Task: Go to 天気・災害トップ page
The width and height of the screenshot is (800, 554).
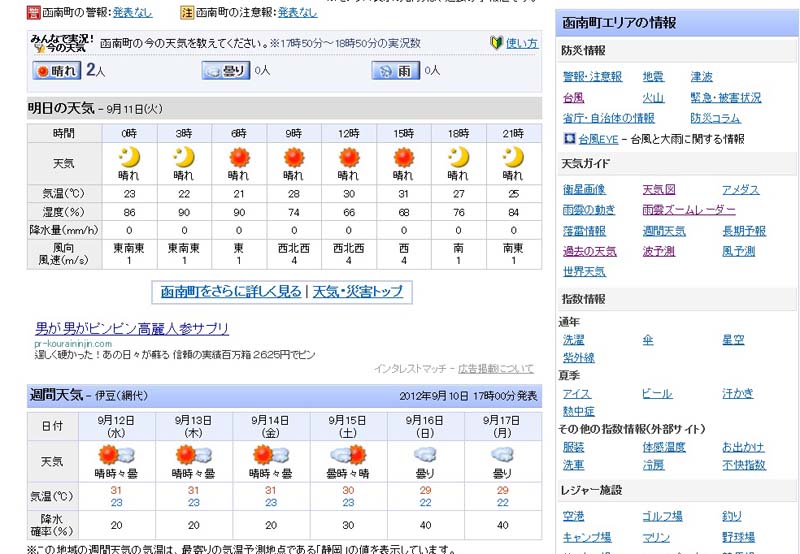Action: (358, 292)
